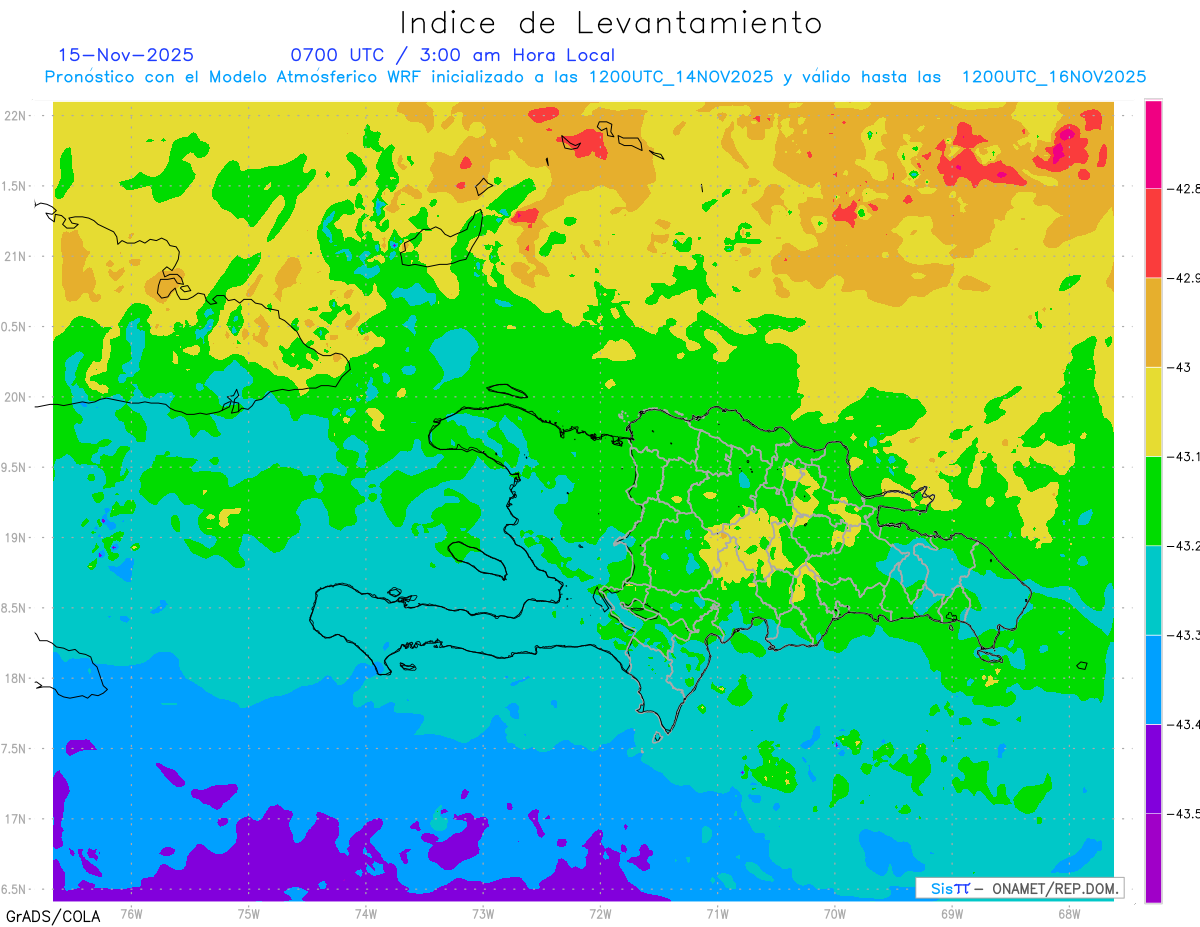Click the '74W' longitude label
The width and height of the screenshot is (1200, 927).
tap(365, 913)
